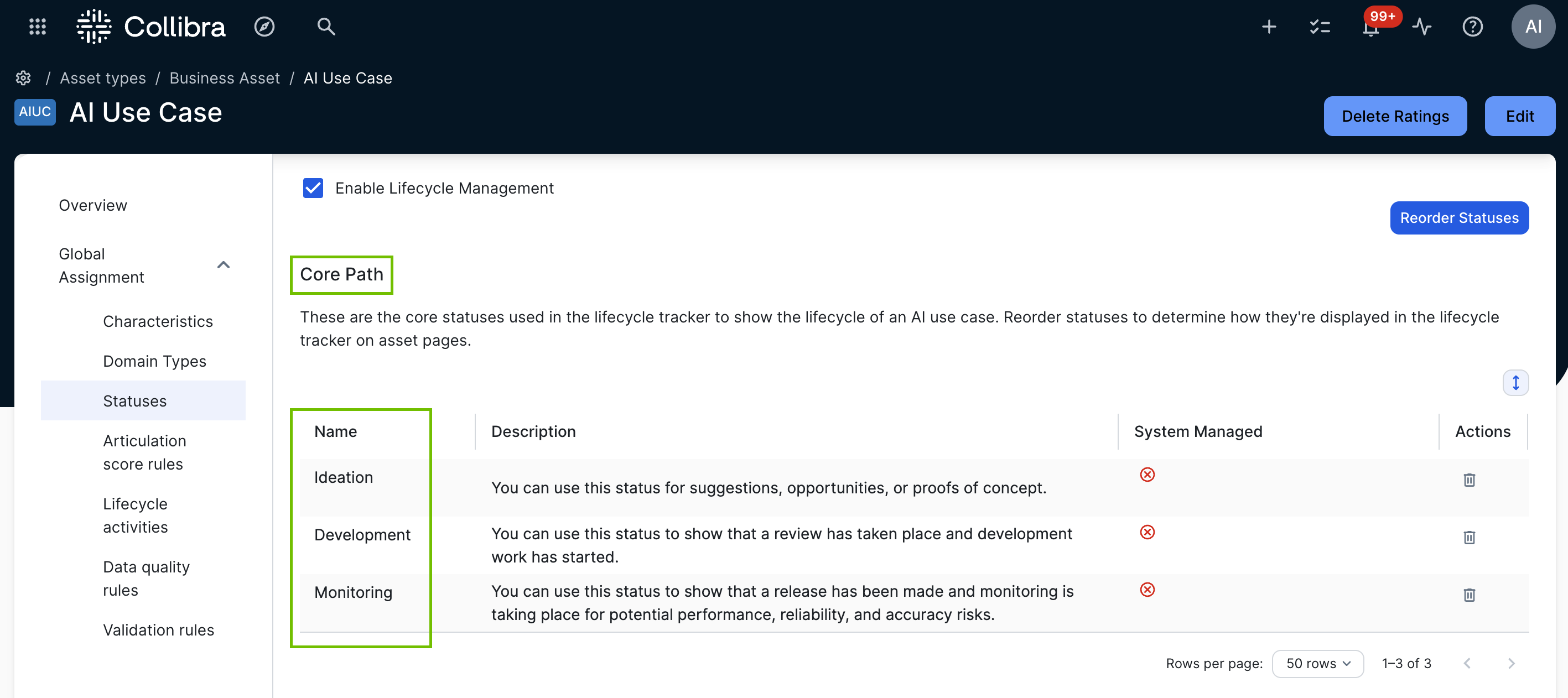Click the Delete Ratings button
This screenshot has width=1568, height=698.
coord(1395,116)
